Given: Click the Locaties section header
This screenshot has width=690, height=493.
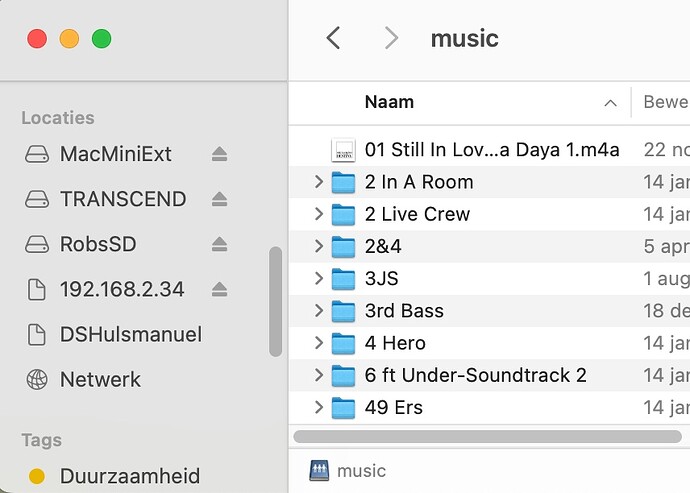Looking at the screenshot, I should 58,118.
